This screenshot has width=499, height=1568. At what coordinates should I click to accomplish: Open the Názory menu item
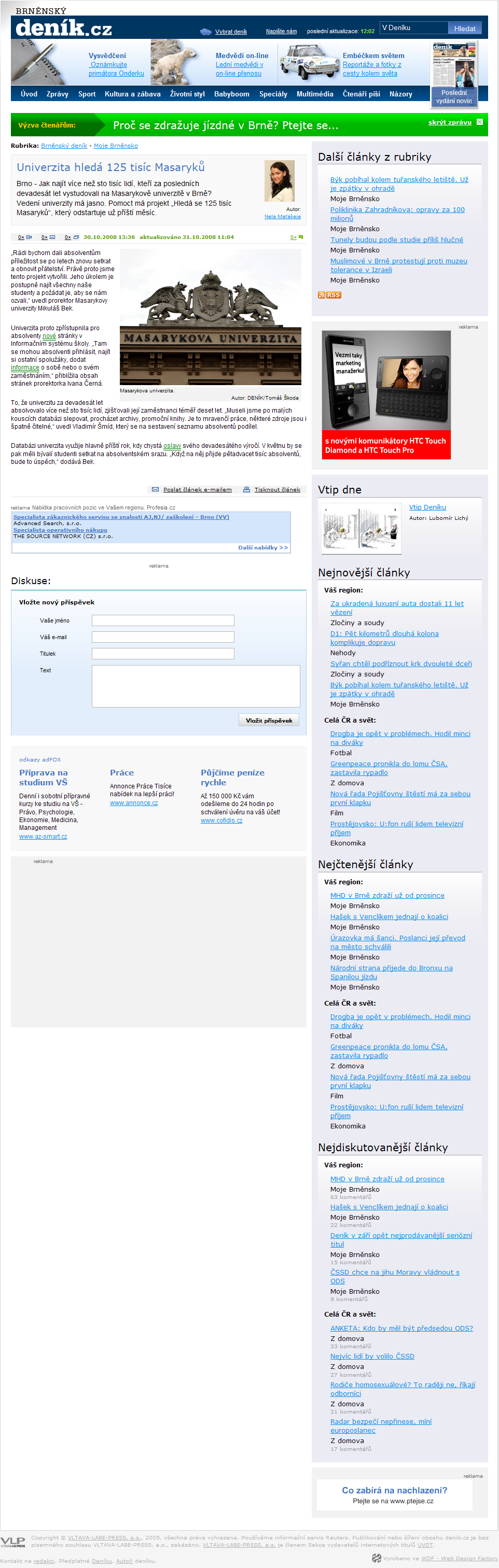click(x=401, y=94)
